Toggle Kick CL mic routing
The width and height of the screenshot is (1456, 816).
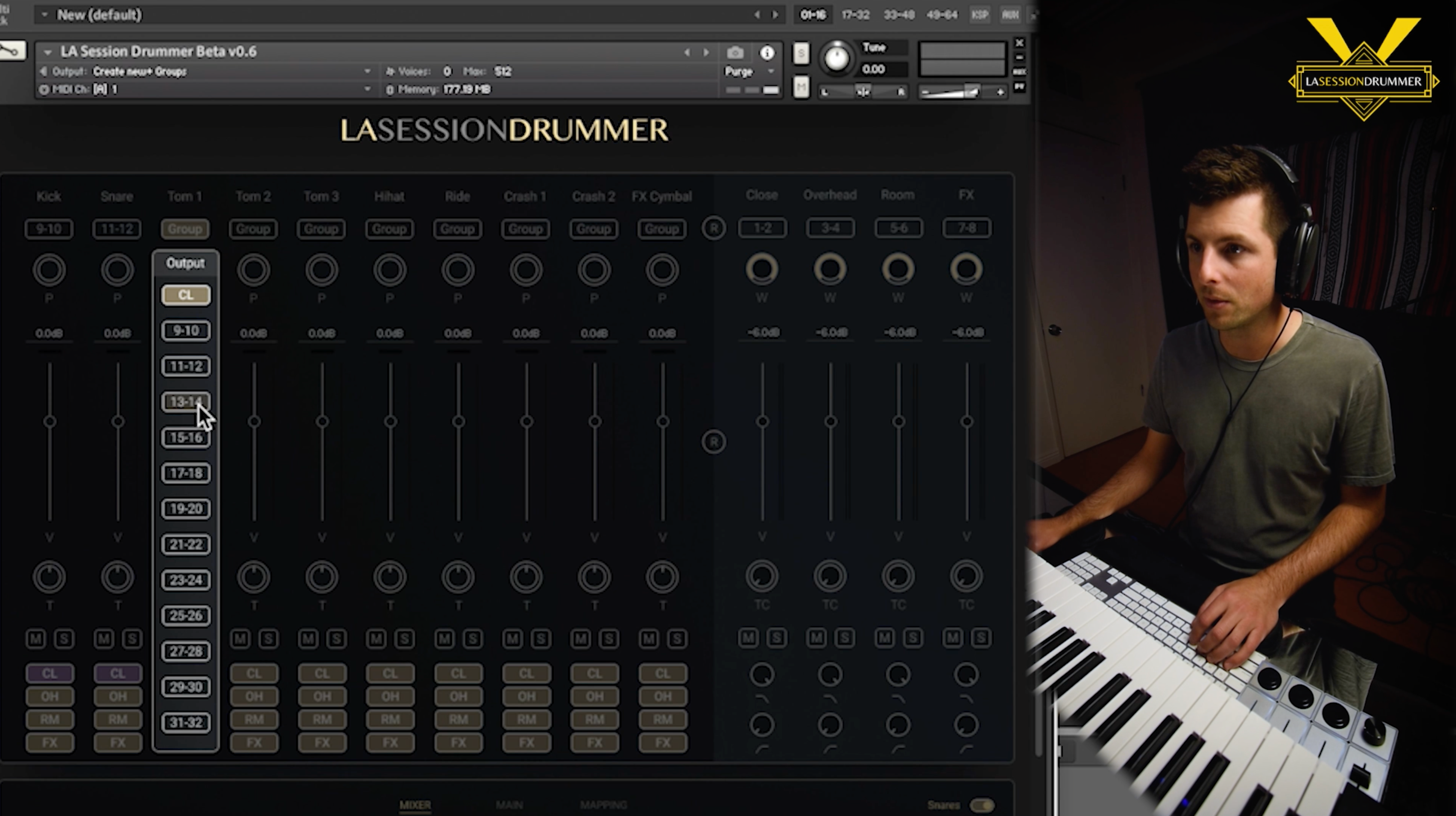[50, 674]
